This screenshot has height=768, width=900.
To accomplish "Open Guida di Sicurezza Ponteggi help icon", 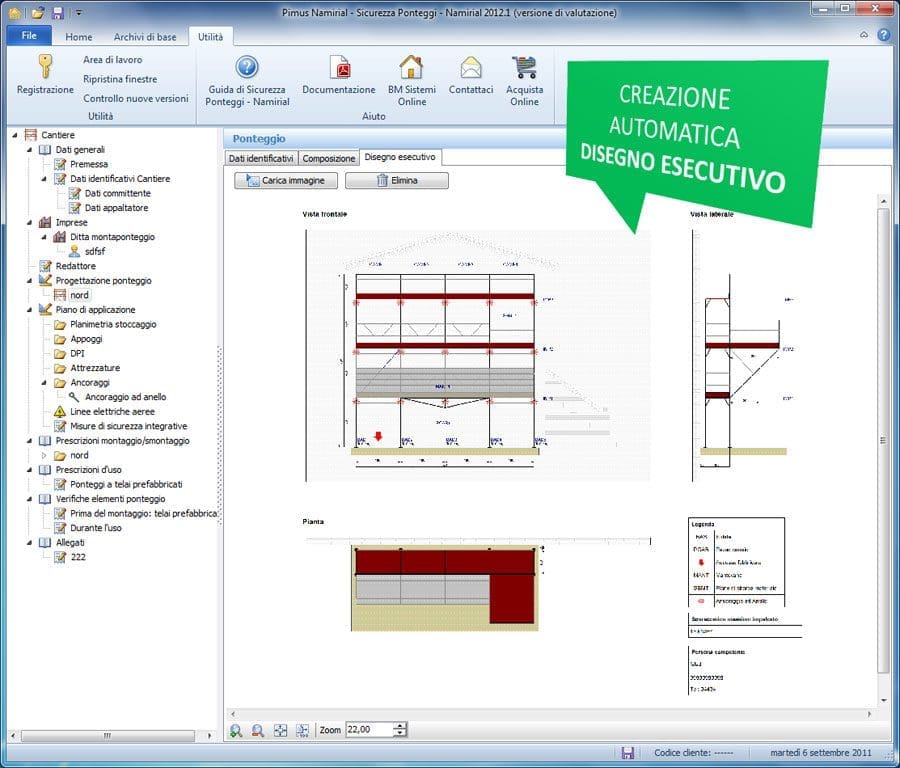I will click(x=247, y=68).
